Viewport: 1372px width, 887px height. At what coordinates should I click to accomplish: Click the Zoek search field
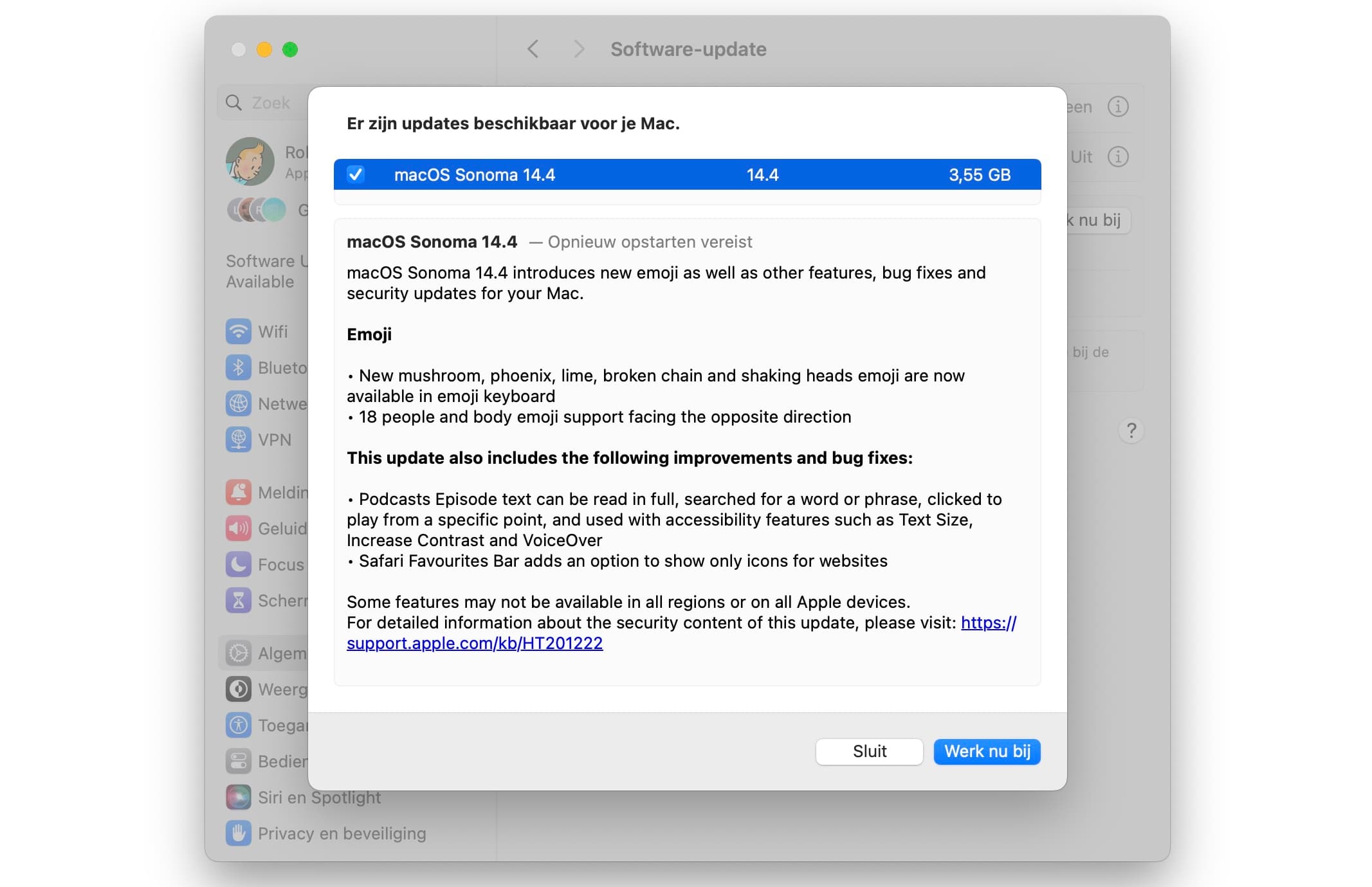[x=264, y=103]
